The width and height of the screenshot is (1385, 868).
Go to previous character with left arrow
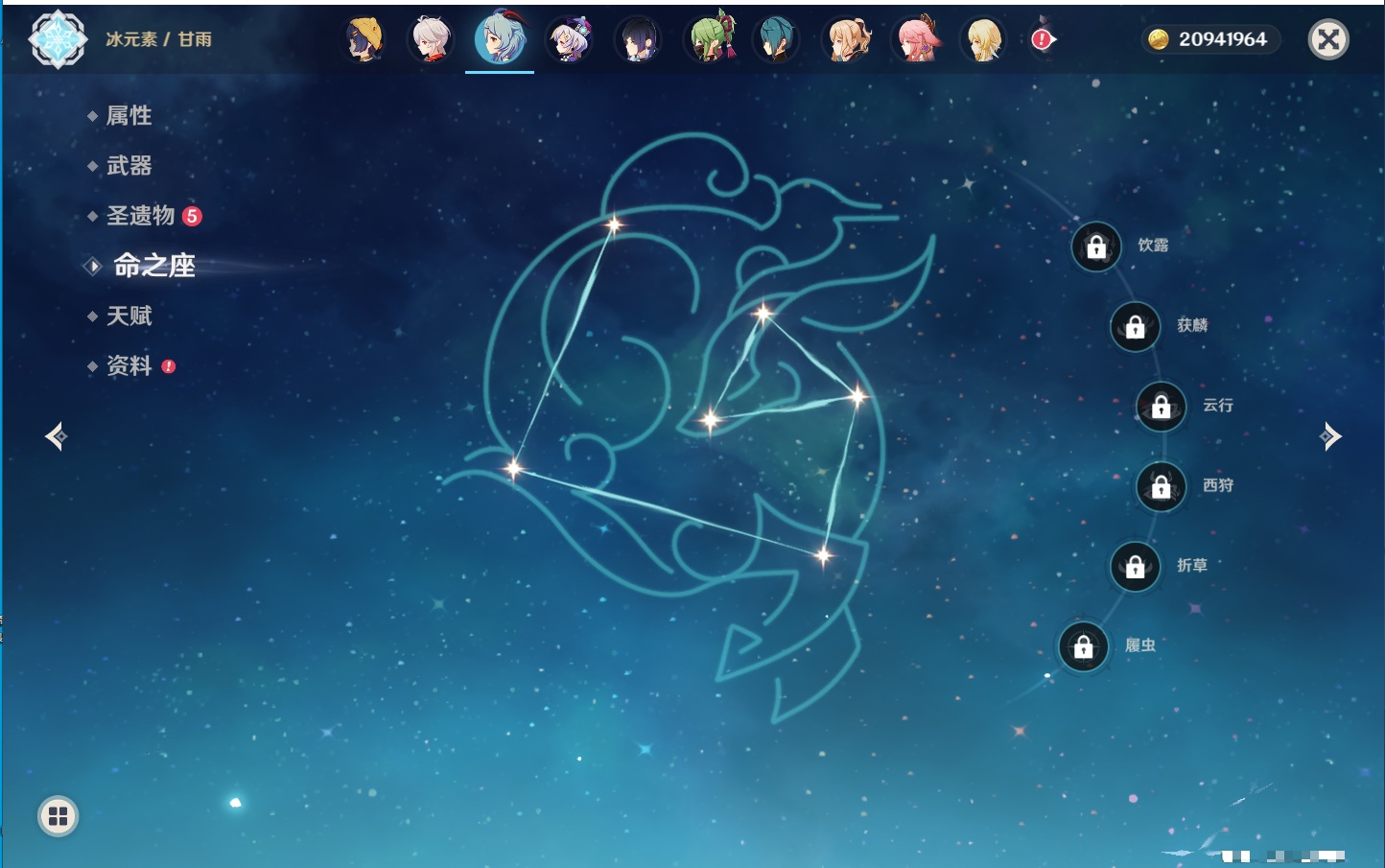[56, 436]
